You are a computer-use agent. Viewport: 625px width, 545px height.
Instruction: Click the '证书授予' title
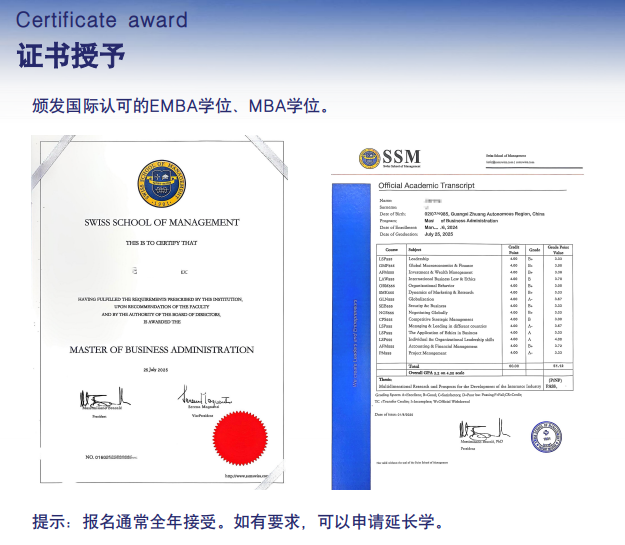point(71,55)
